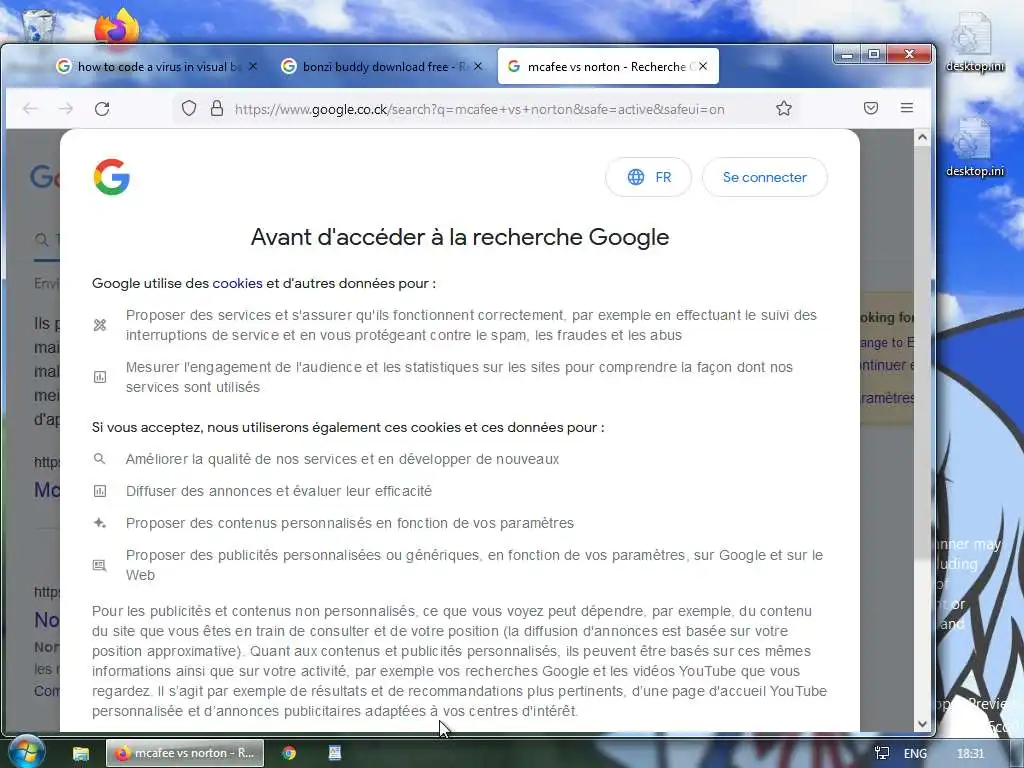
Task: Close the 'bonzi buddy download free' tab
Action: (478, 66)
